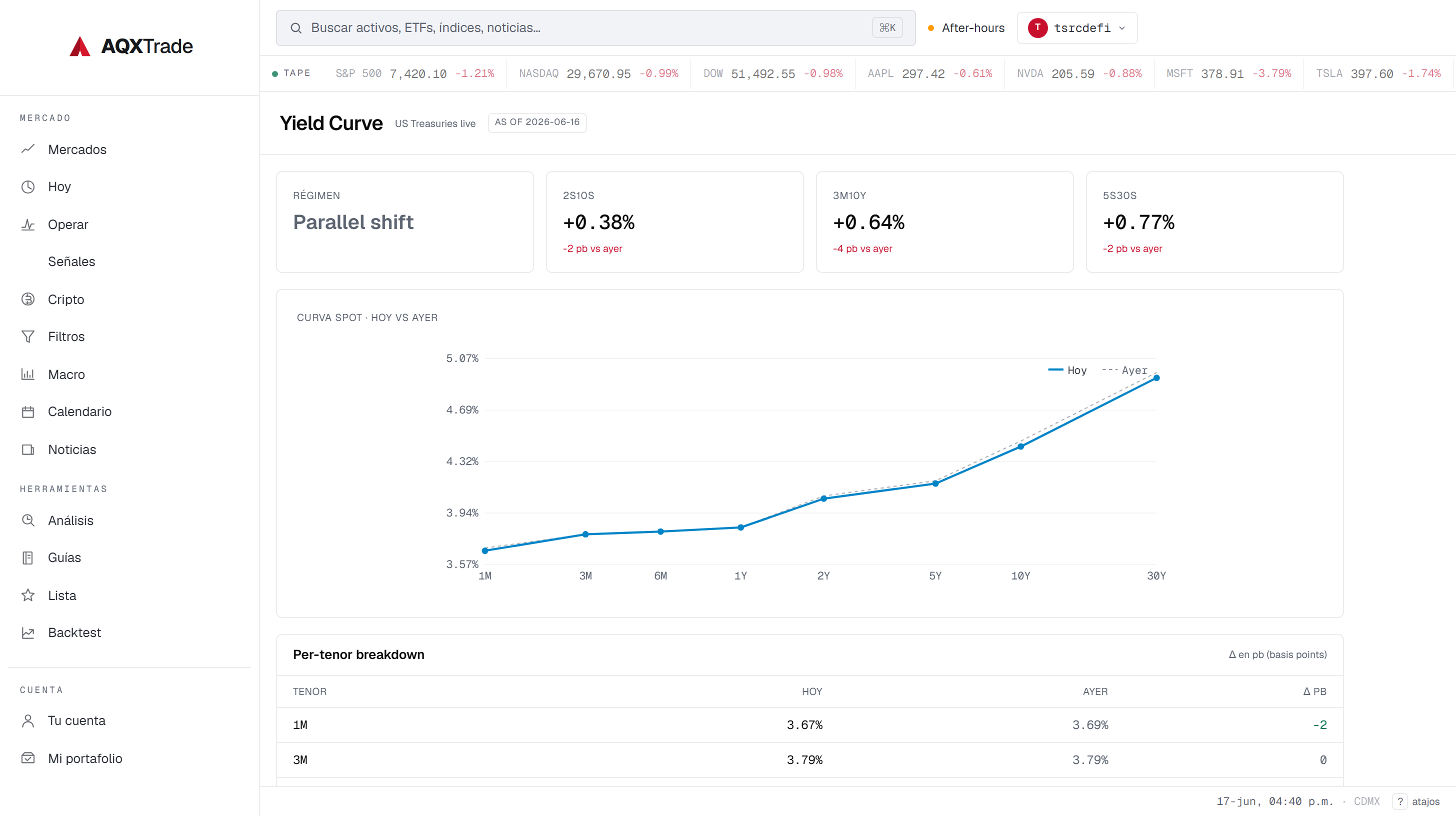
Task: Click the After-hours market status indicator
Action: [x=966, y=27]
